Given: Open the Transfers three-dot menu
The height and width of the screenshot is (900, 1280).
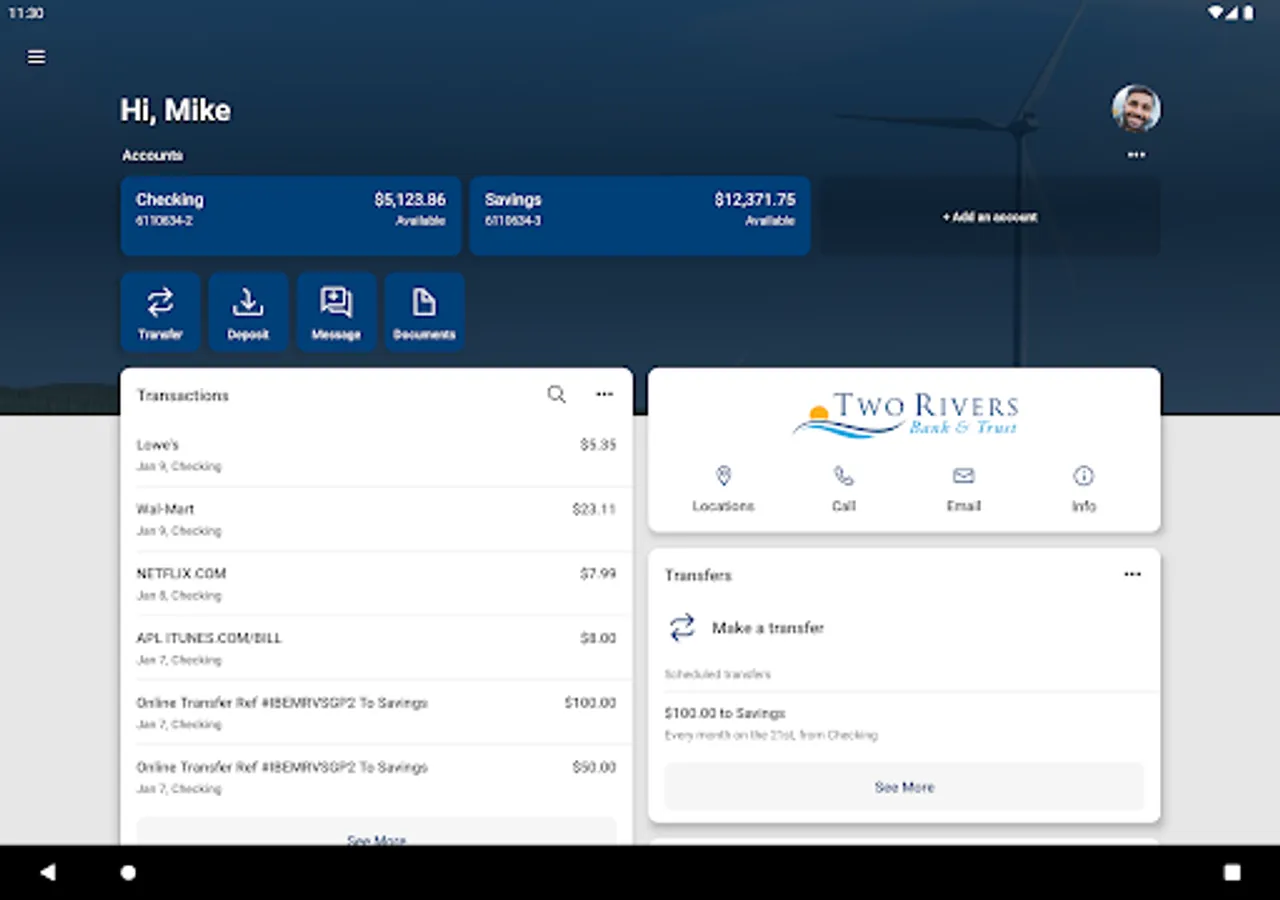Looking at the screenshot, I should pos(1132,575).
